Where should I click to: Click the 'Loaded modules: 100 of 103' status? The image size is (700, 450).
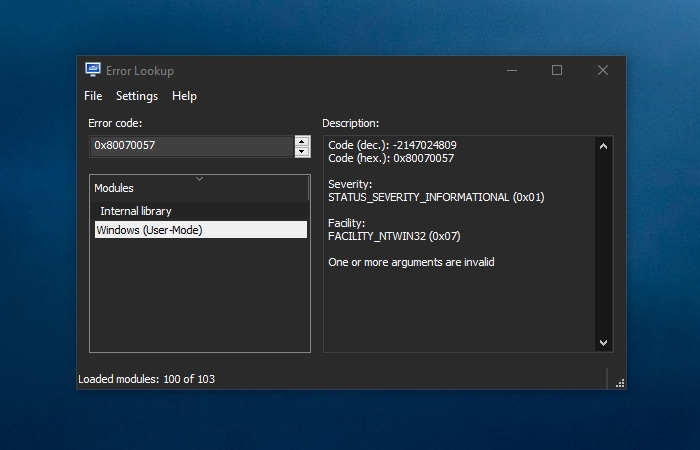click(x=146, y=379)
